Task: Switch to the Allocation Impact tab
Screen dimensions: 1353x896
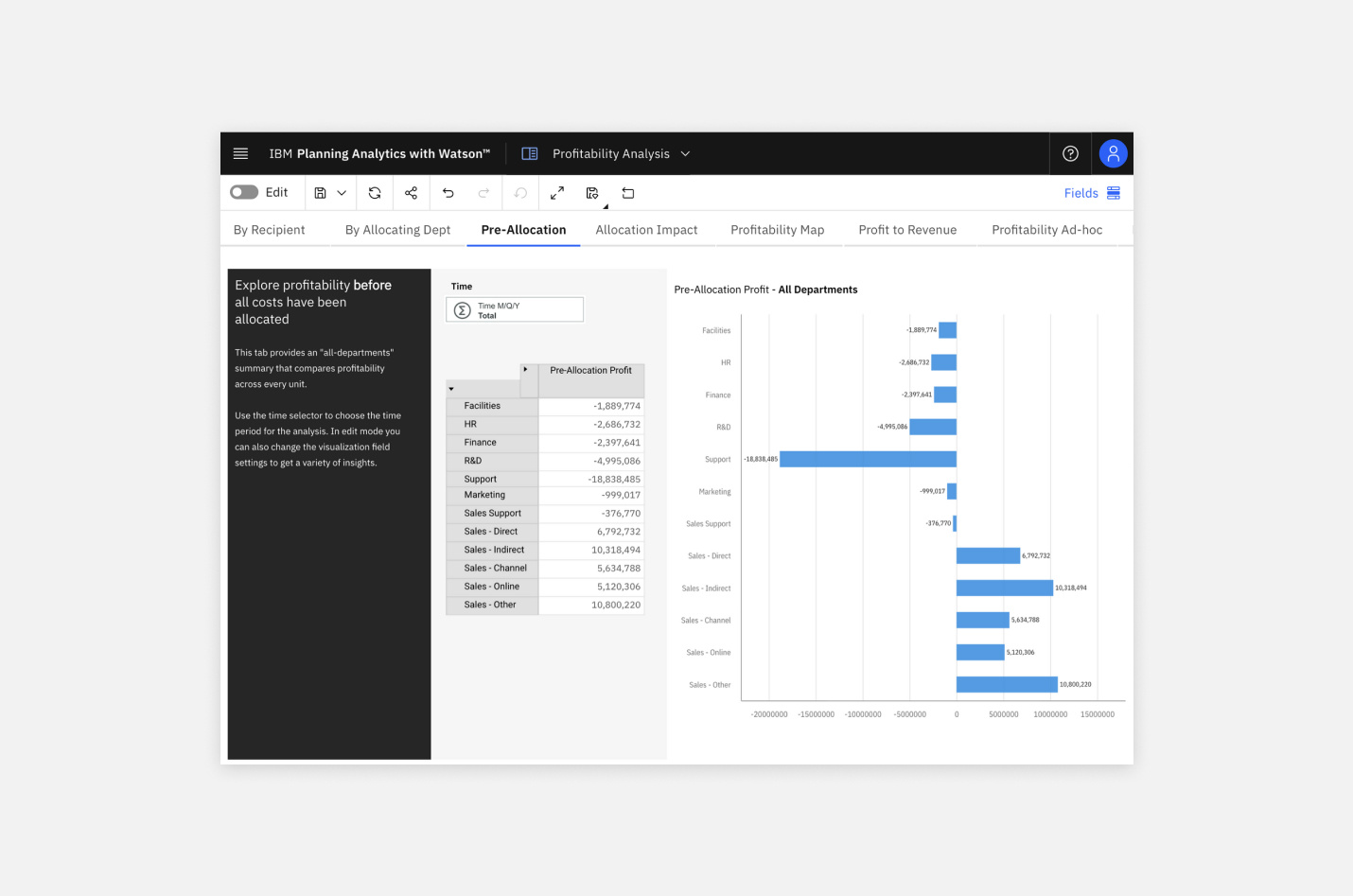Action: [646, 229]
